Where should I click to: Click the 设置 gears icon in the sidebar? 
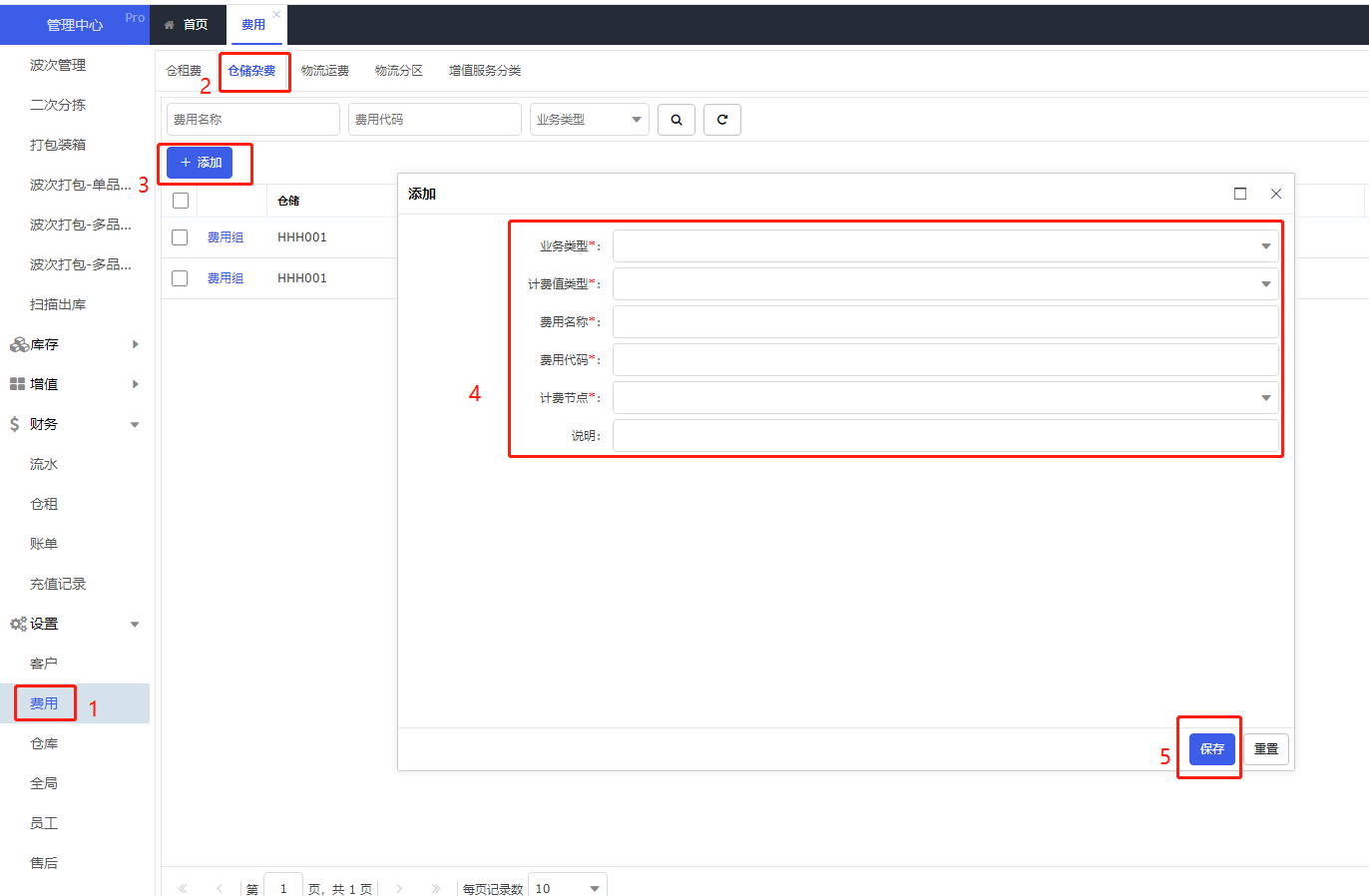(x=19, y=624)
